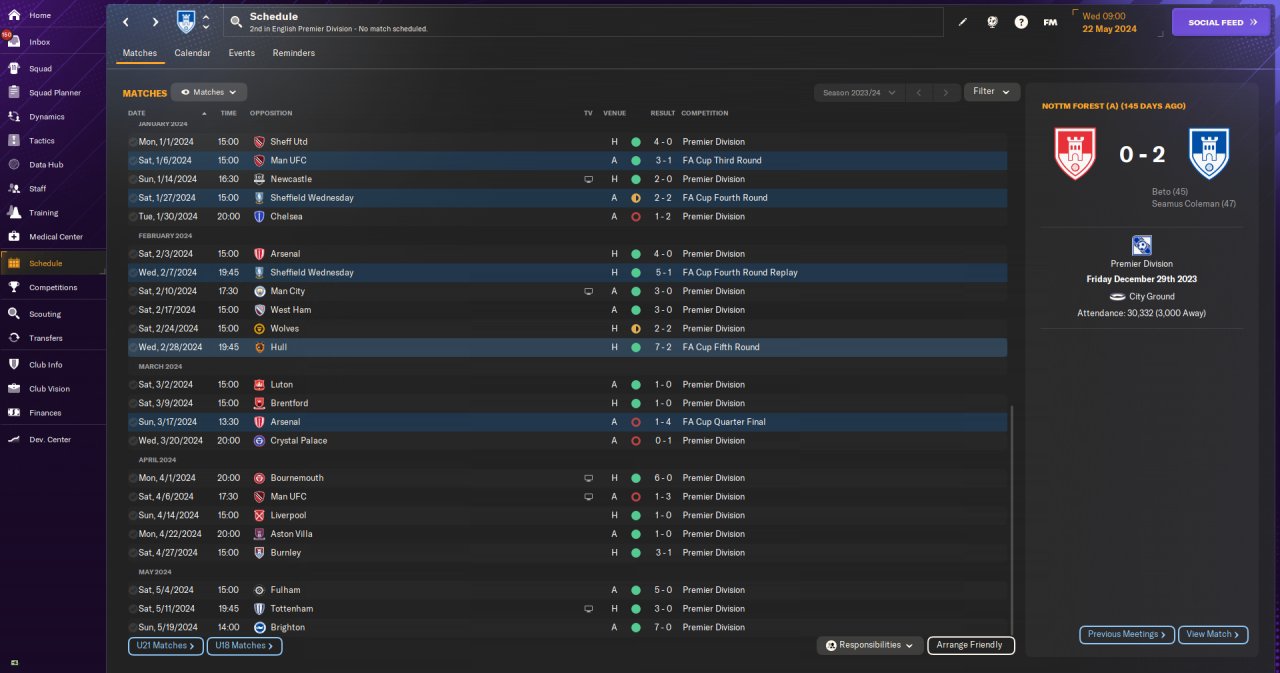Select the Man City 3 - 0 match row

pos(567,291)
